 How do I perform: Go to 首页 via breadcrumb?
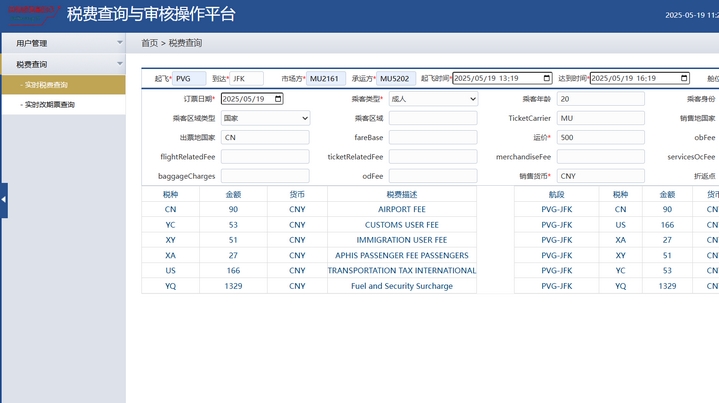coord(149,43)
